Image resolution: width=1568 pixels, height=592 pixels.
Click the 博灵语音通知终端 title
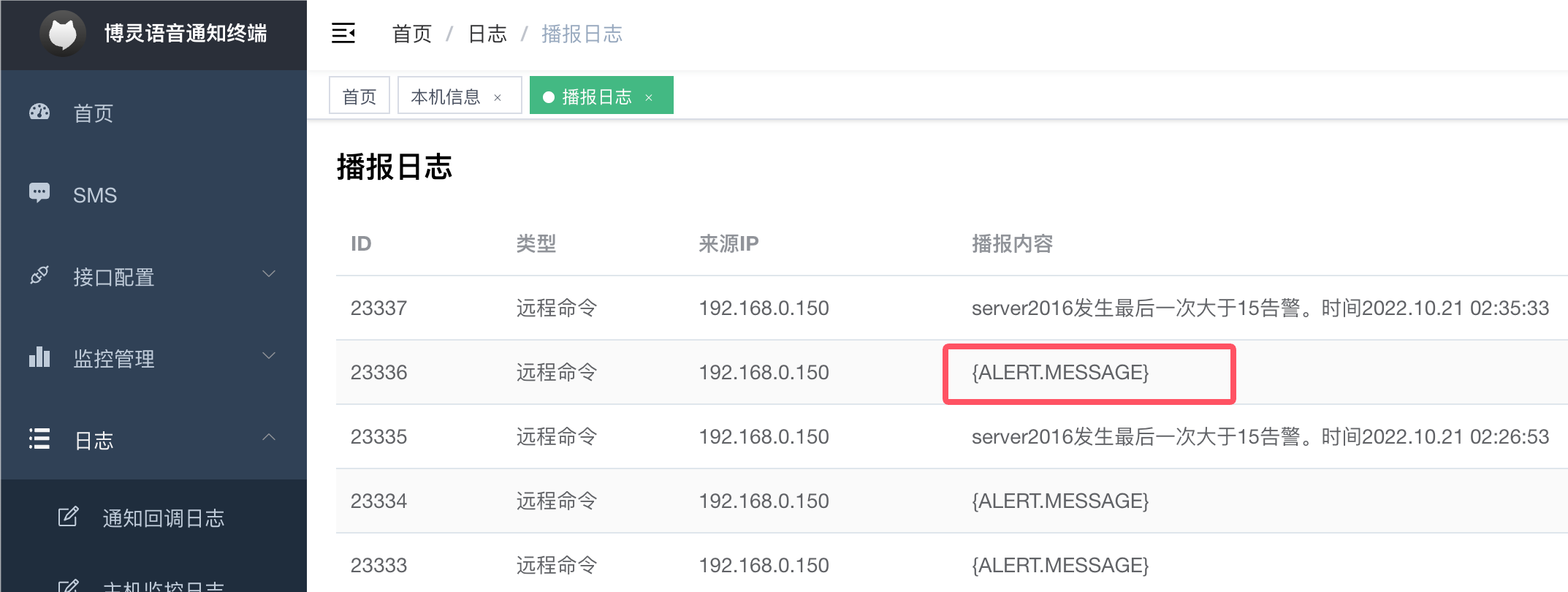click(x=186, y=33)
